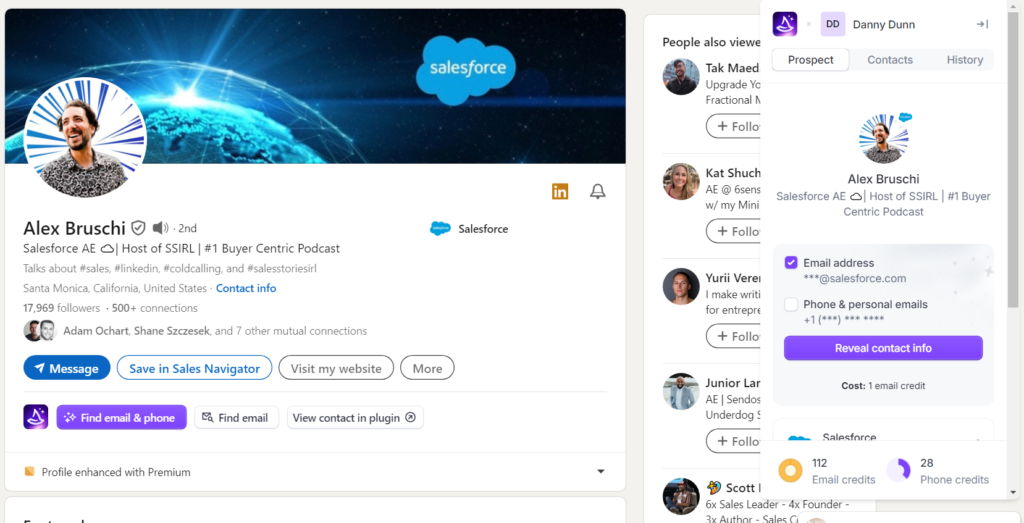Click the Alex Bruschi name heading on profile
Image resolution: width=1024 pixels, height=523 pixels.
coord(74,228)
